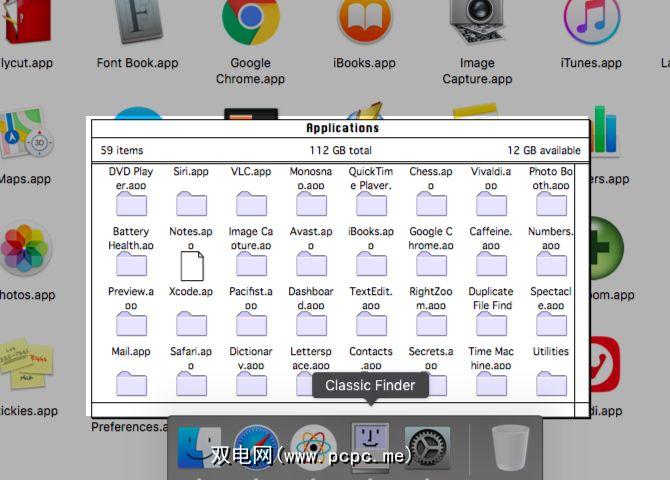Launch Safari from the Dock
The image size is (670, 480).
pos(256,448)
